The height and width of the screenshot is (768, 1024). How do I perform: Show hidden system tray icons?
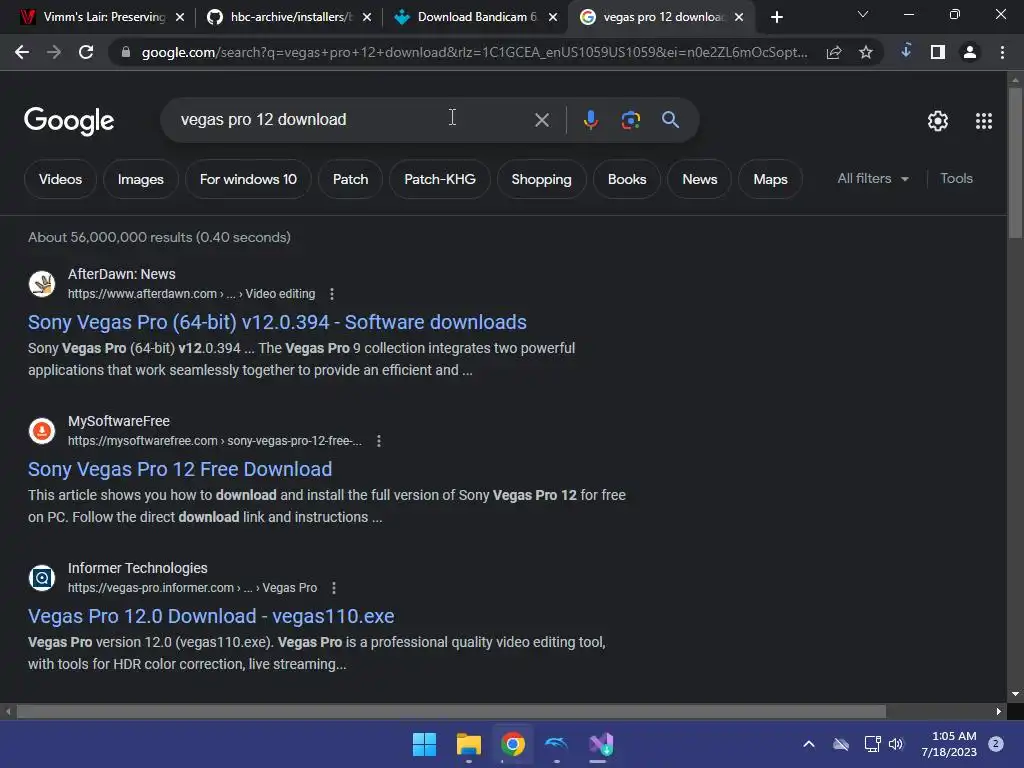808,744
